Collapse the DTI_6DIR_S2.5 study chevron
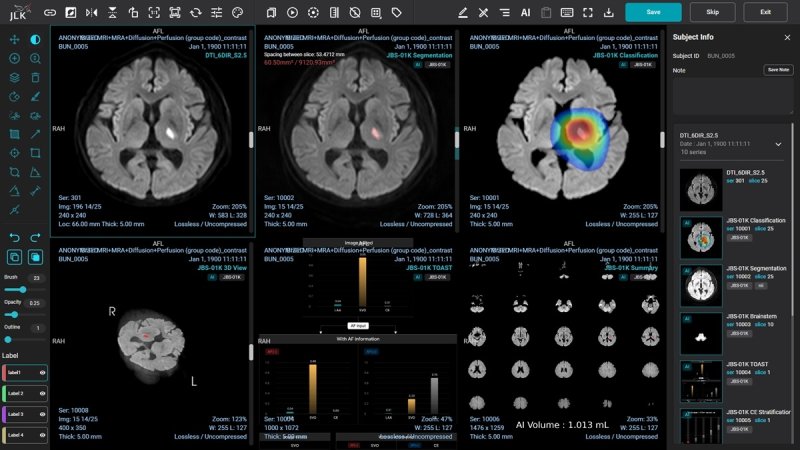The image size is (800, 450). 778,143
